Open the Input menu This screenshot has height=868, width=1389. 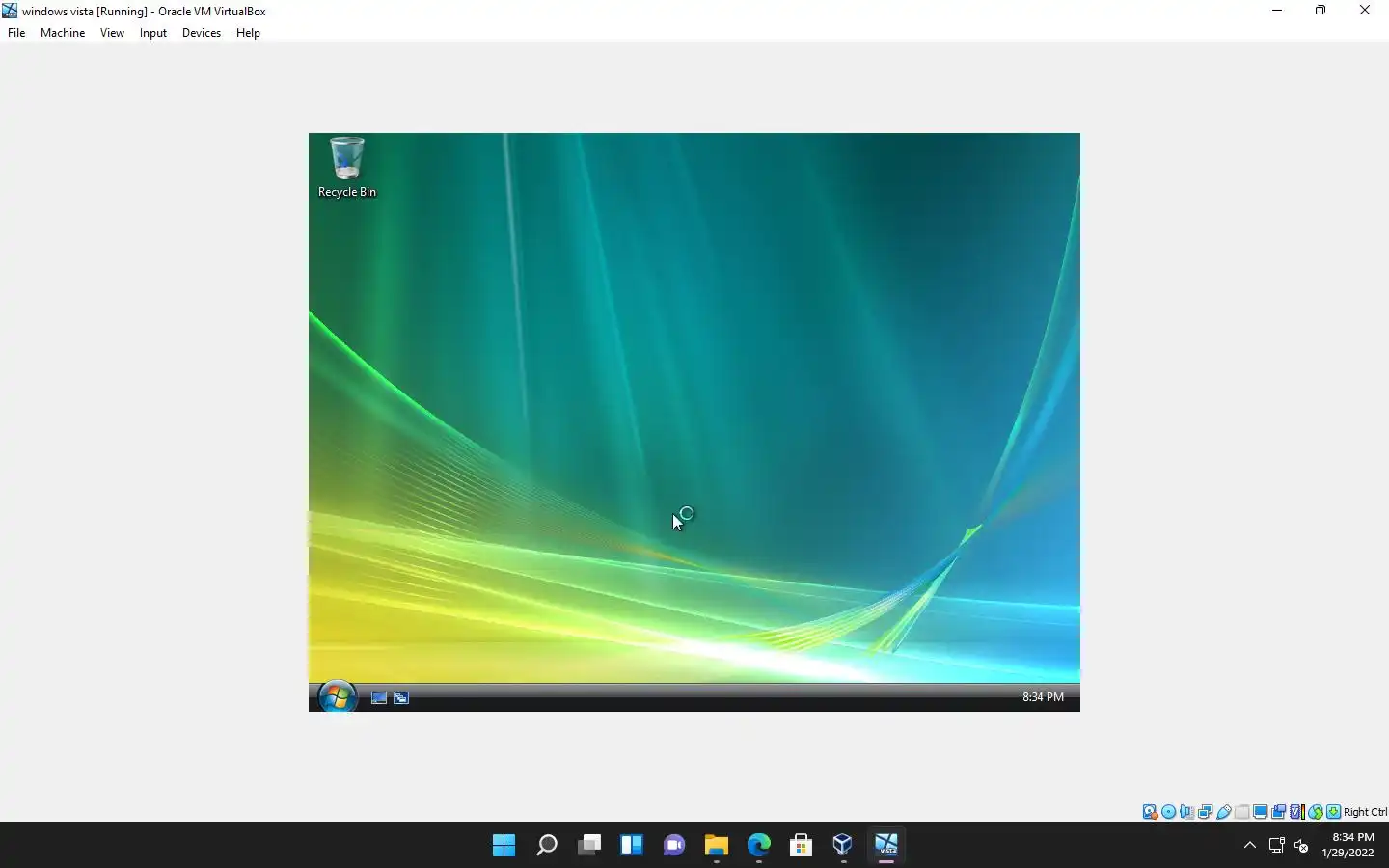(x=152, y=33)
